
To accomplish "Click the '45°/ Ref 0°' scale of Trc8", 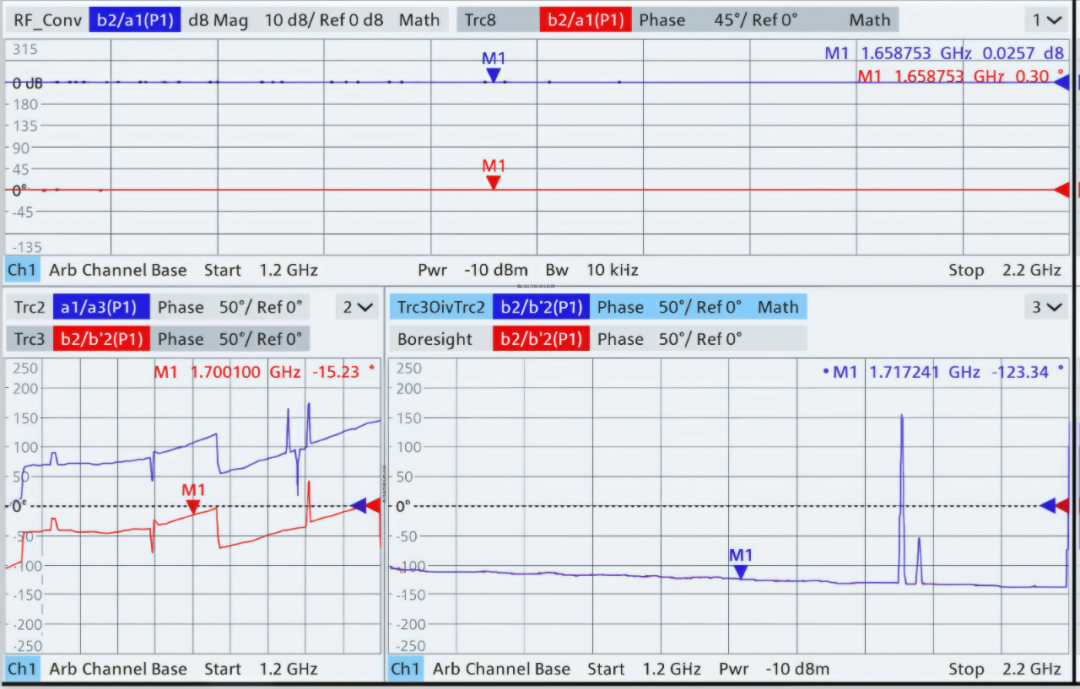I will click(756, 20).
